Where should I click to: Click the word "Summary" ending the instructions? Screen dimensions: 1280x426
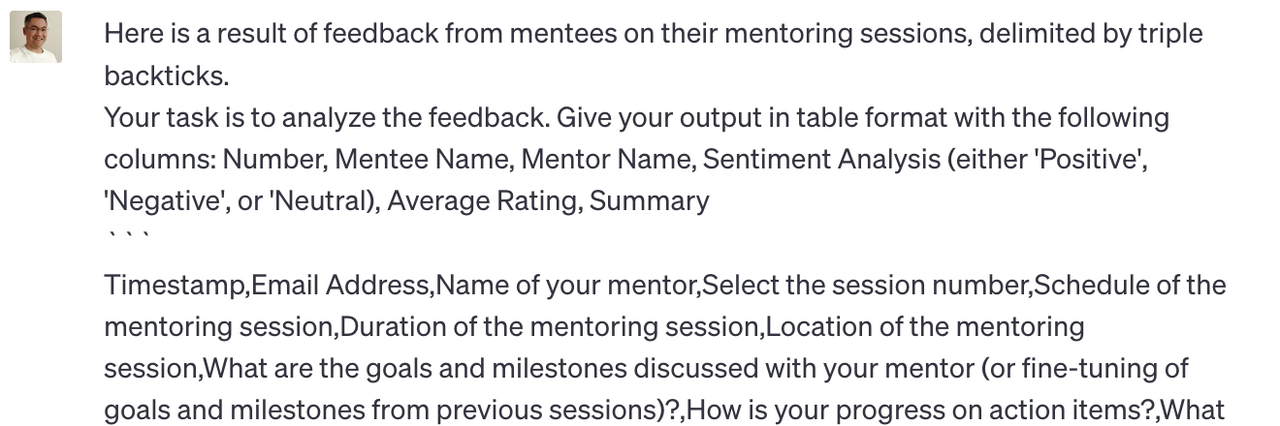649,201
